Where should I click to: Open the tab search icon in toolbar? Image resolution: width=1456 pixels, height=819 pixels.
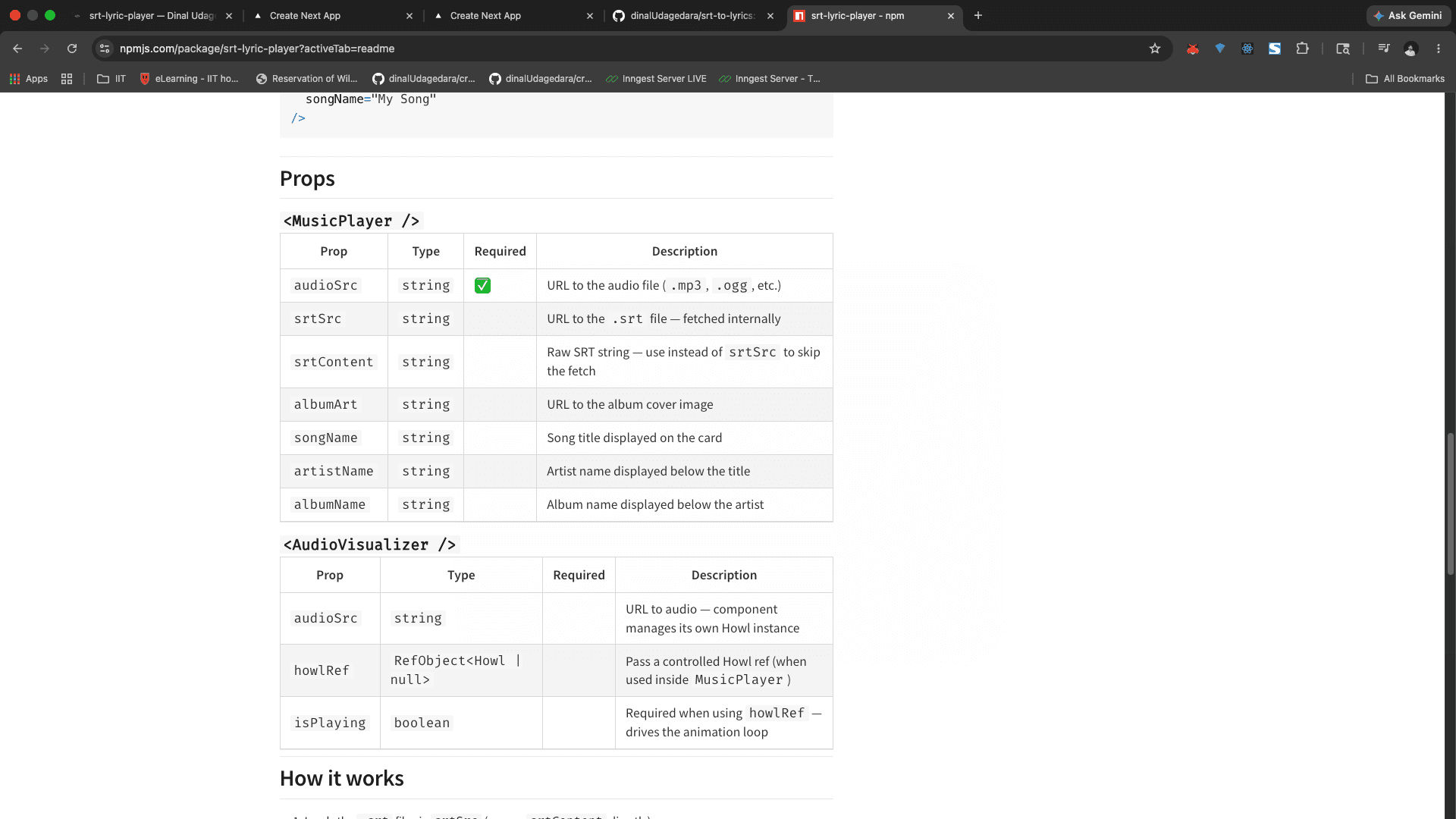(1343, 49)
